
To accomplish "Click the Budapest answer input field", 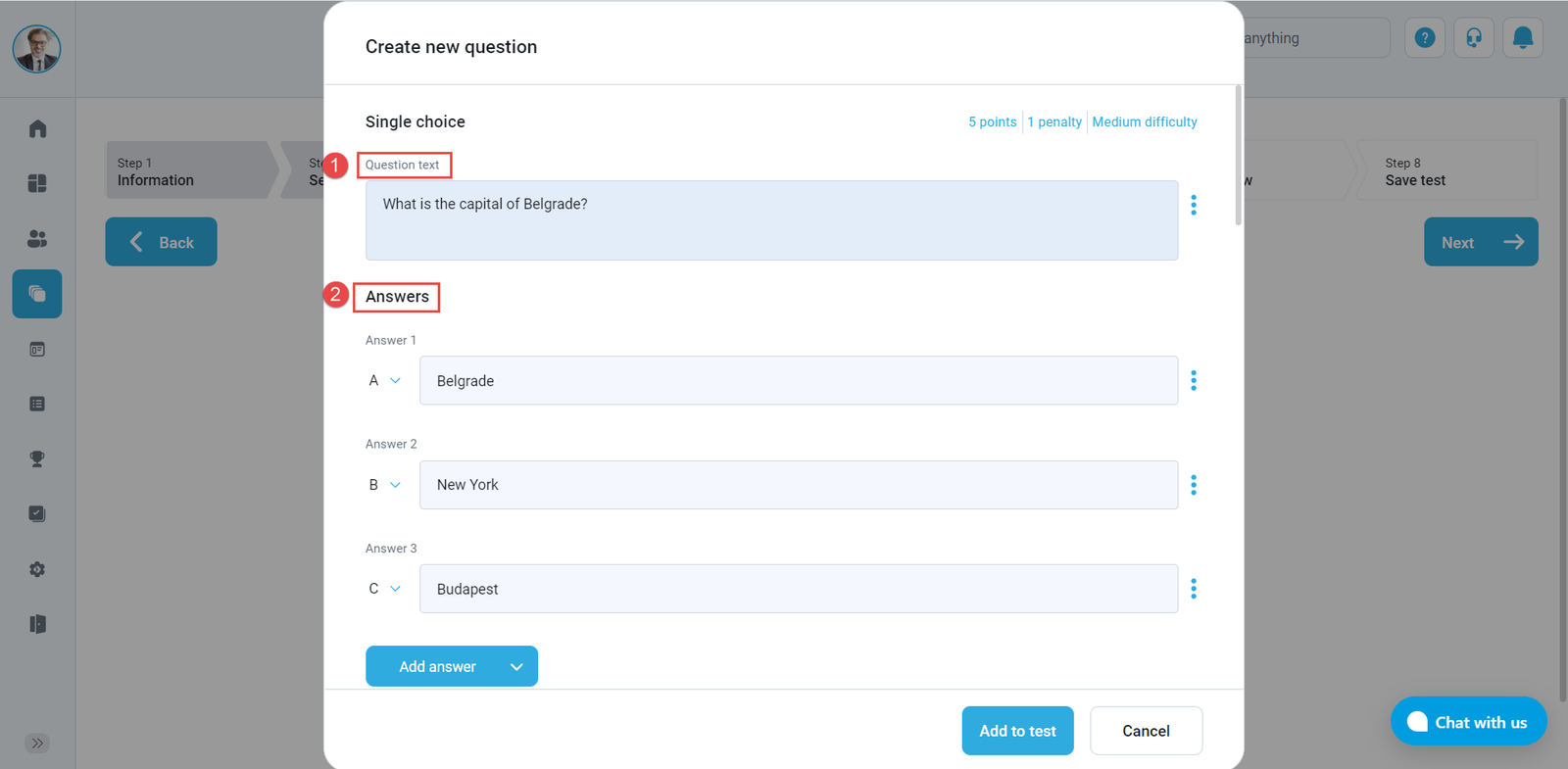I will point(798,589).
